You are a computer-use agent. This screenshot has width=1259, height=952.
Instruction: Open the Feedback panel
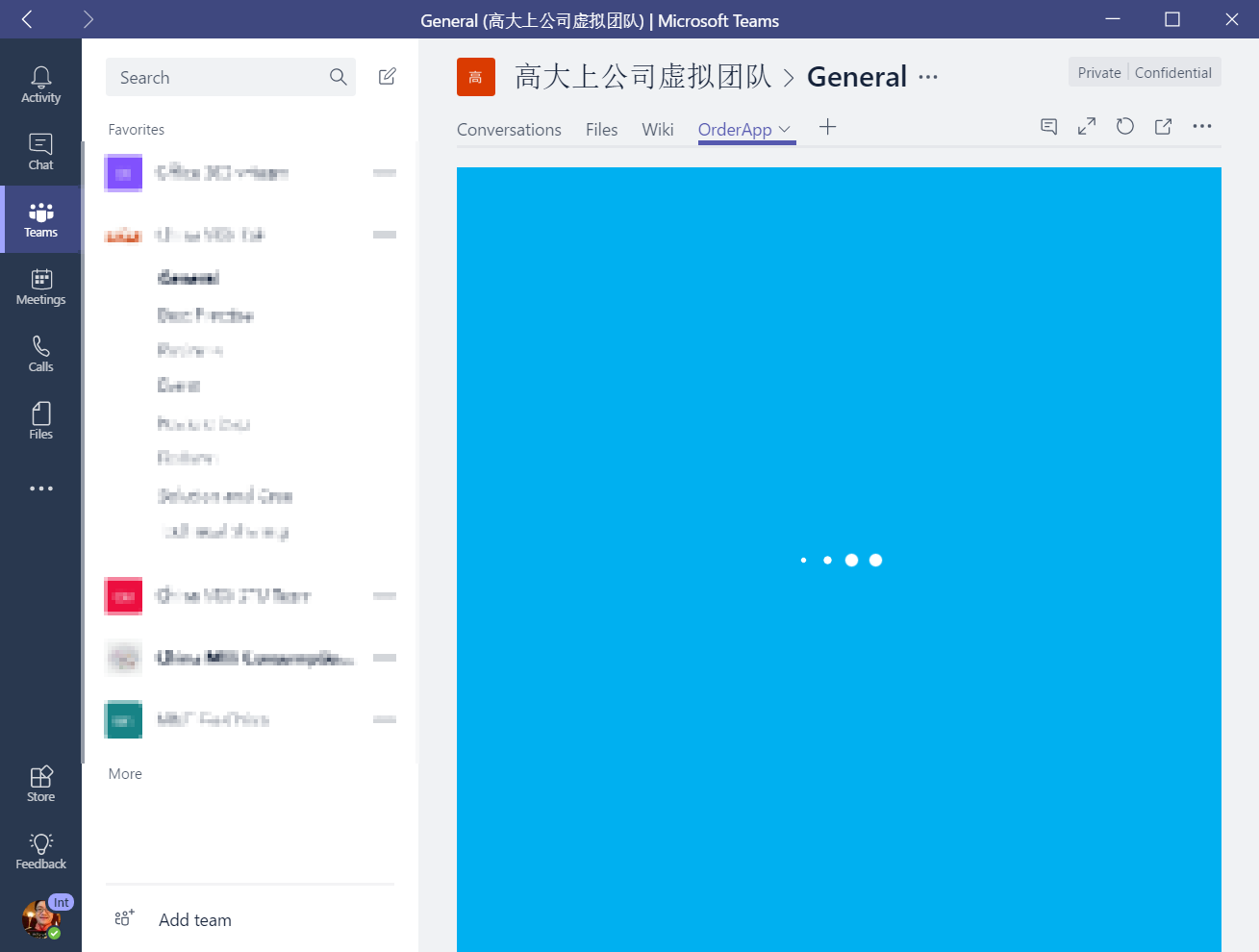[x=40, y=851]
